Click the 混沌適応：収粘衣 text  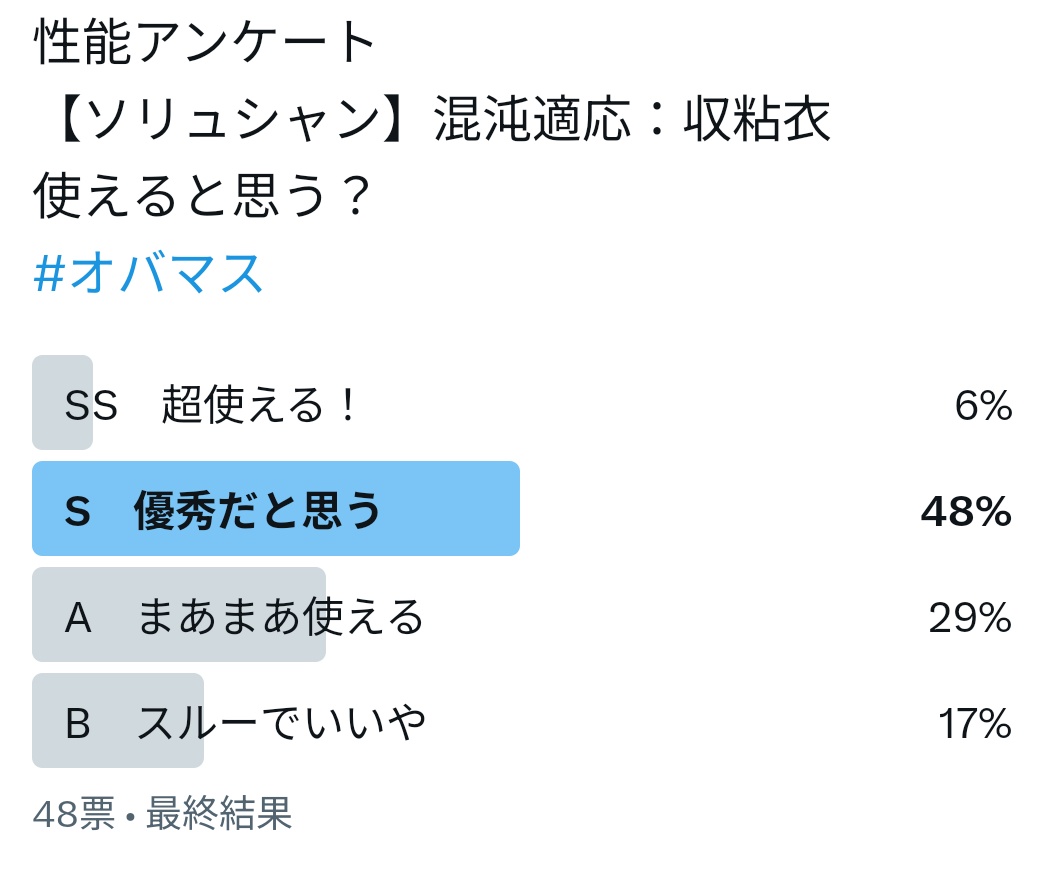(632, 121)
